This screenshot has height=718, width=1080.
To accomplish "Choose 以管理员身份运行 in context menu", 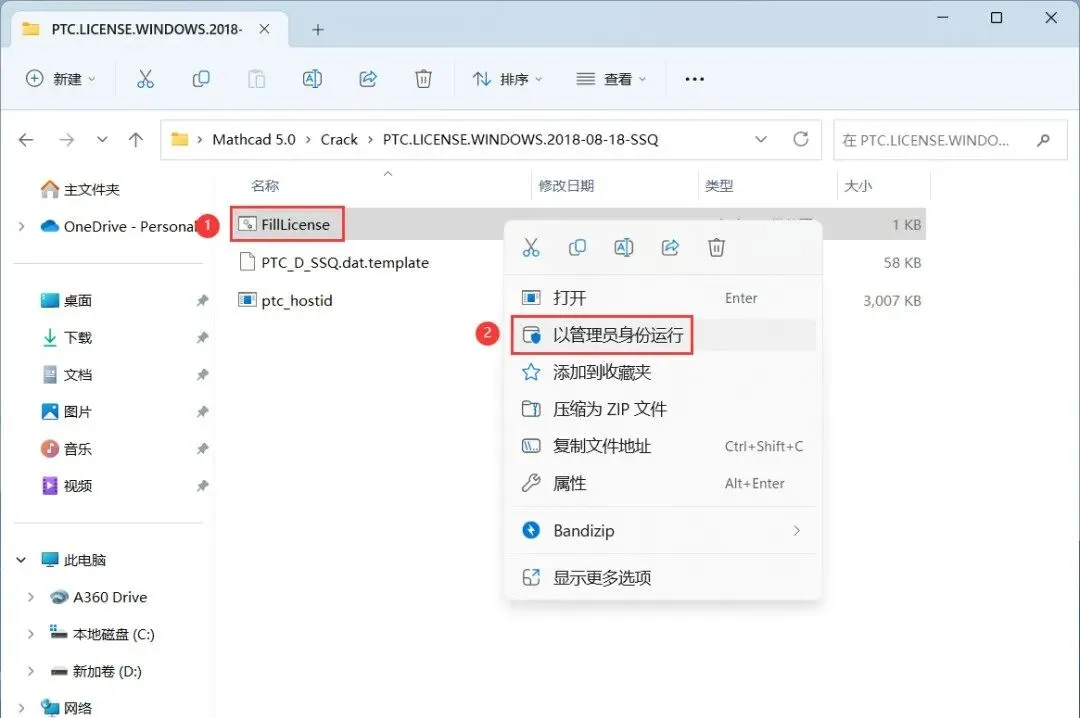I will click(x=663, y=335).
